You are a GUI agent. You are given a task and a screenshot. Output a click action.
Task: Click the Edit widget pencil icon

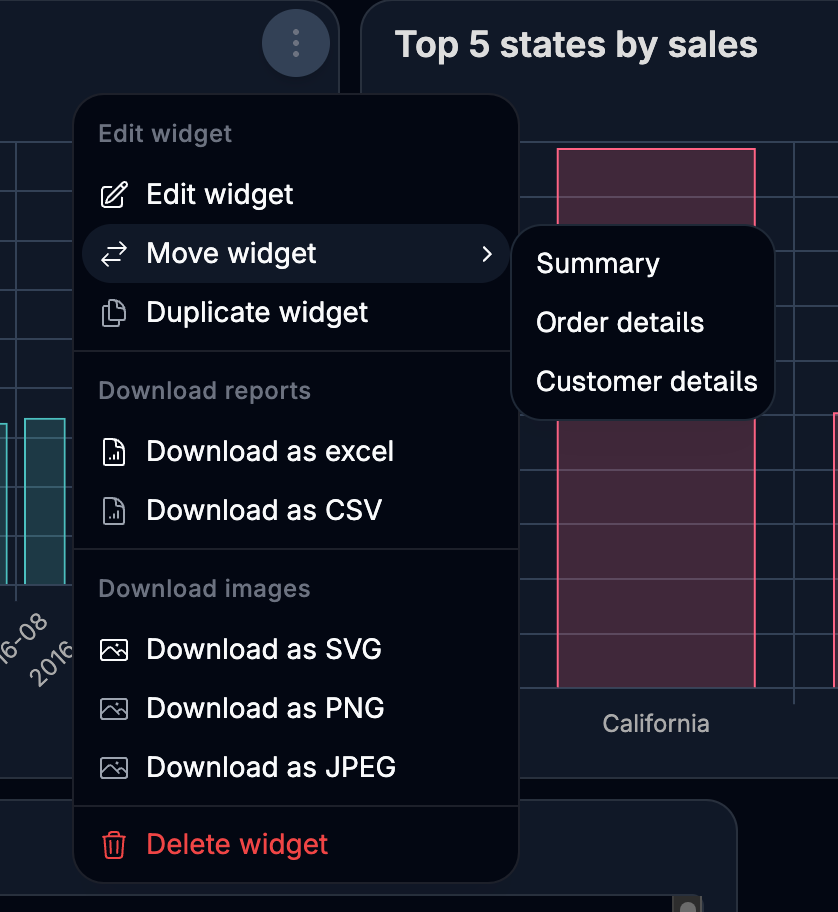click(115, 195)
